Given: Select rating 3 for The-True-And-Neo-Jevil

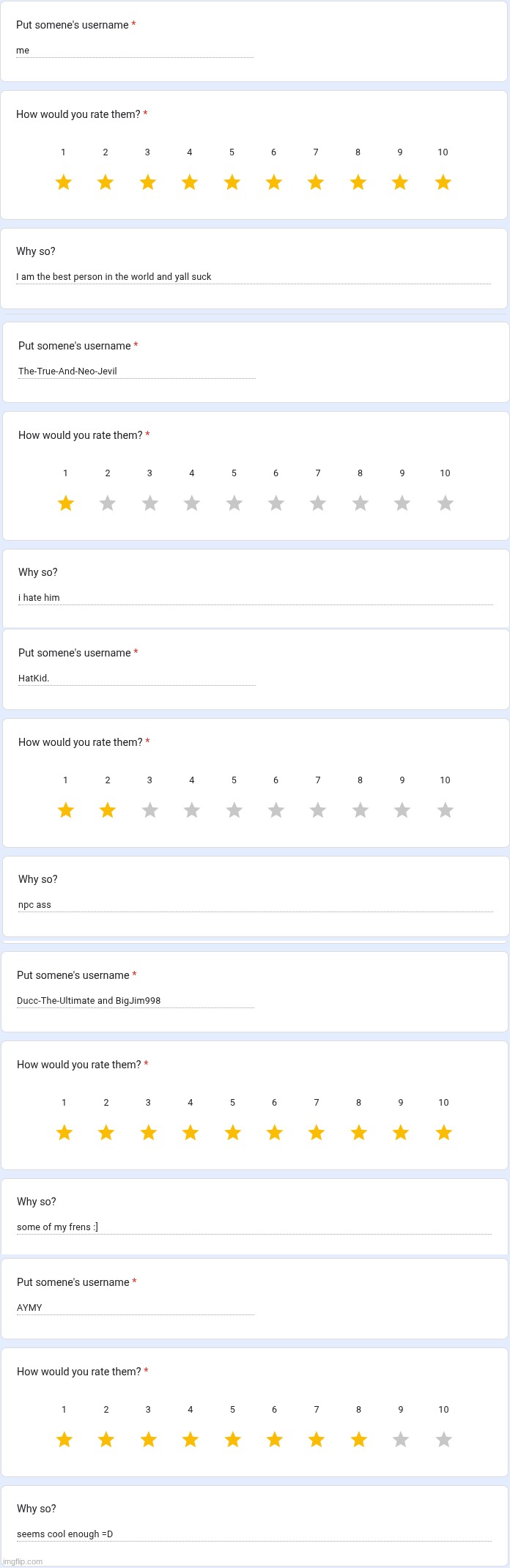Looking at the screenshot, I should [149, 503].
